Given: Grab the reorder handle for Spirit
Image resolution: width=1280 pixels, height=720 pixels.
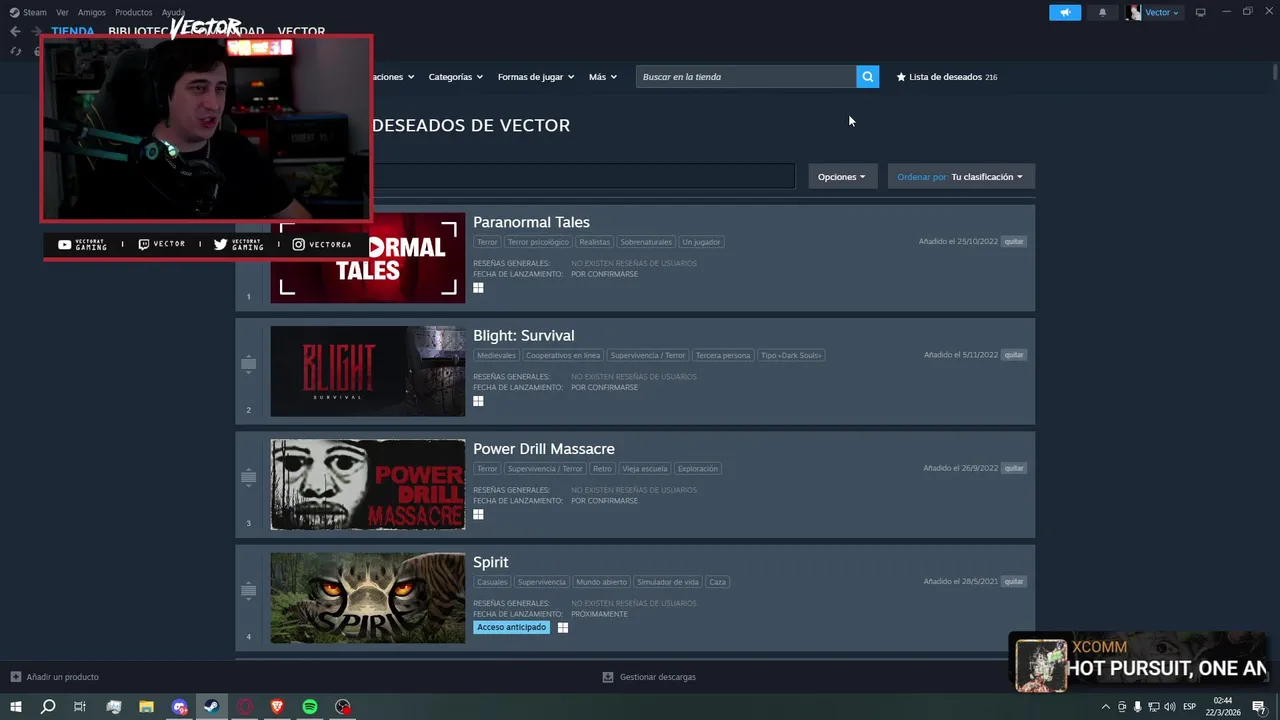Looking at the screenshot, I should click(x=248, y=590).
